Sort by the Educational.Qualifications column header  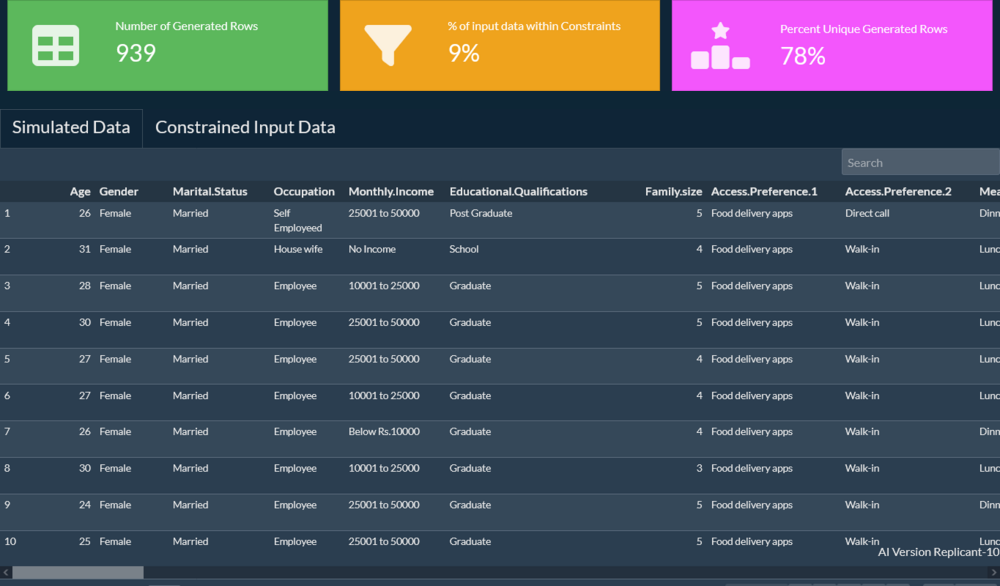[x=518, y=191]
